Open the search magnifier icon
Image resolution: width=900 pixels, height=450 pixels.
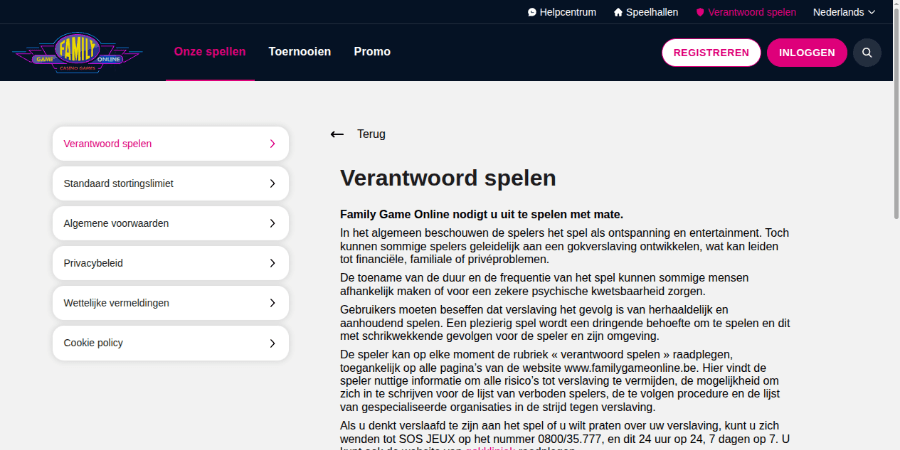[867, 53]
